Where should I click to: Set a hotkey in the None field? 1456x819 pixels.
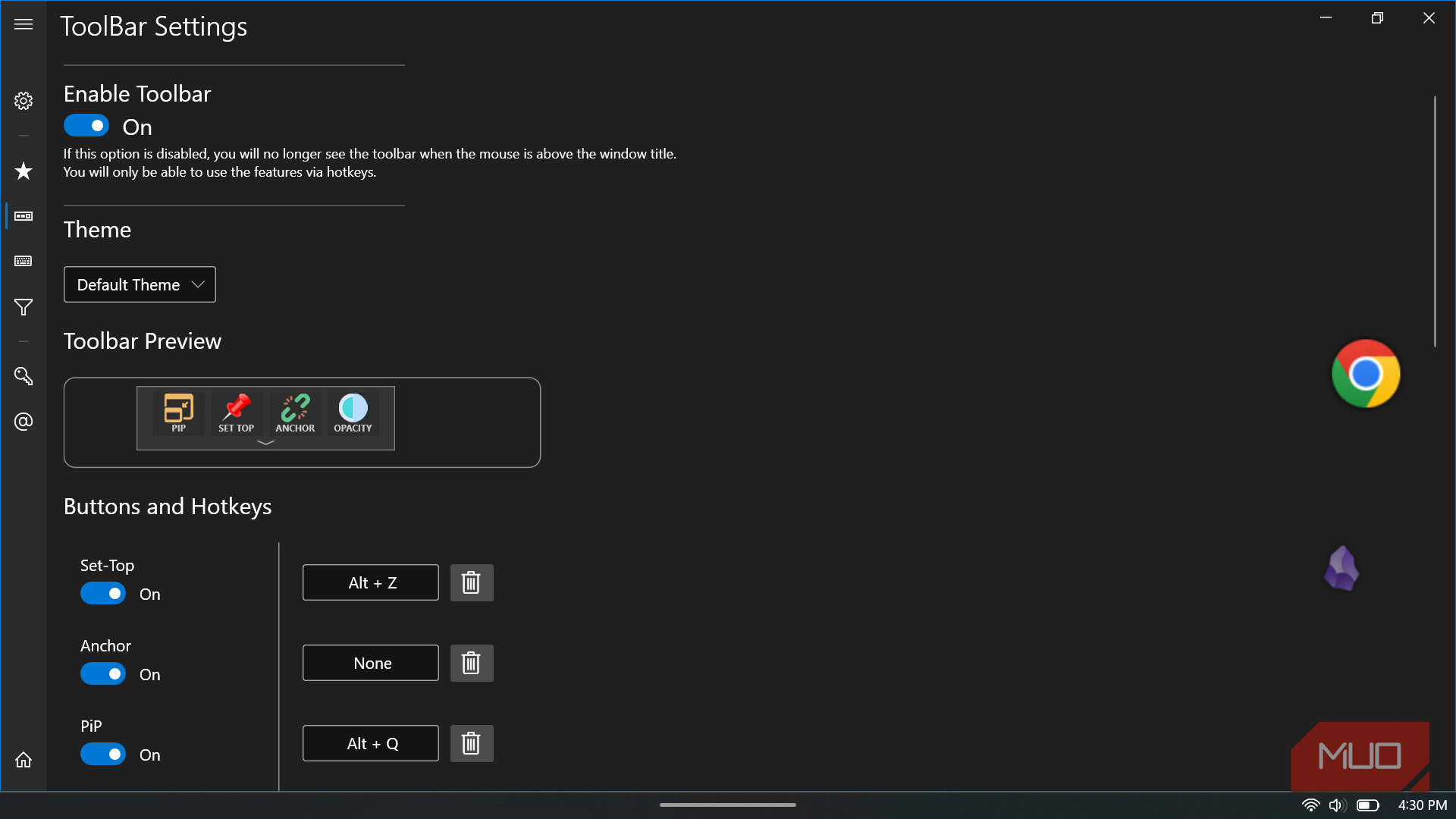point(371,663)
